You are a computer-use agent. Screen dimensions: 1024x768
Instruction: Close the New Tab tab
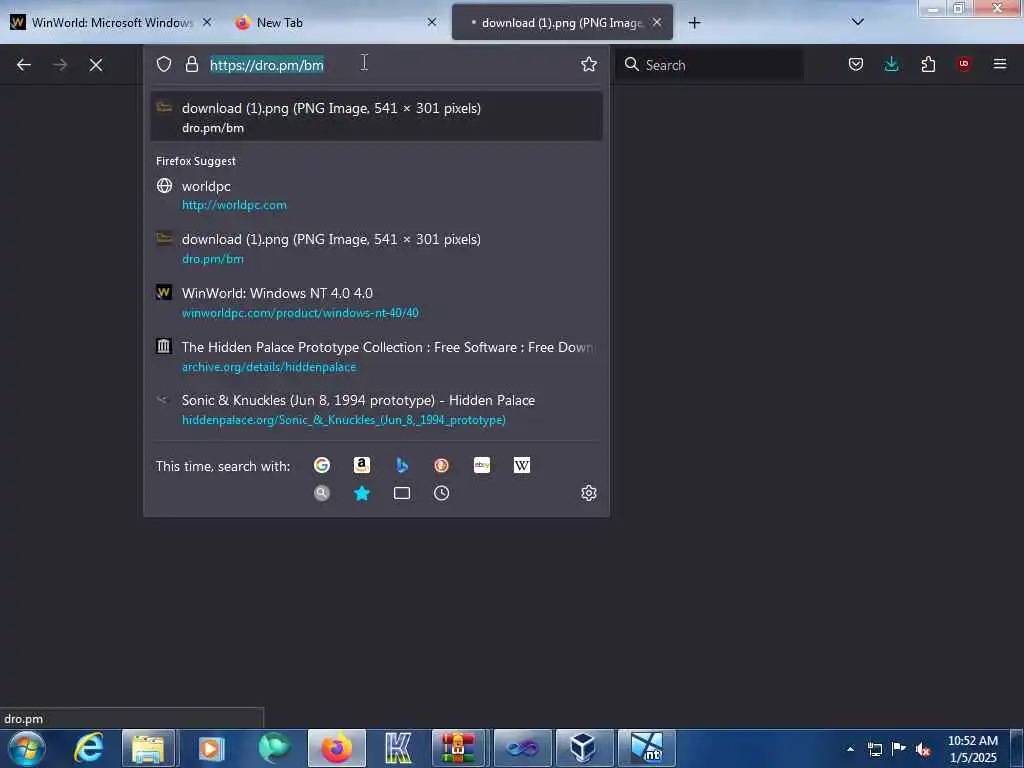(432, 22)
